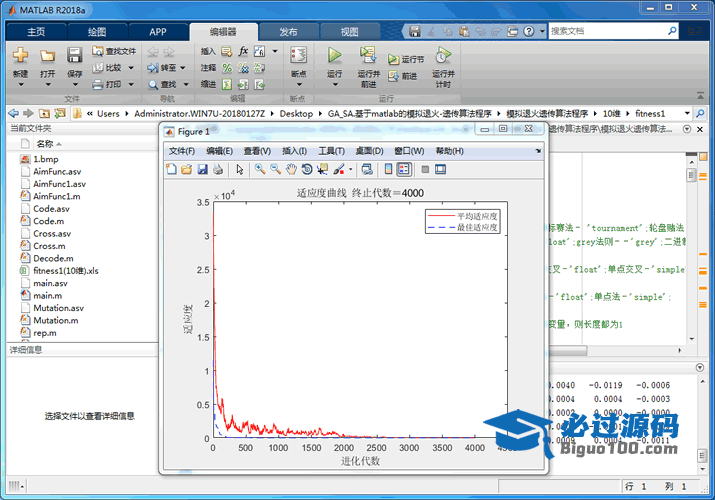Click the Zoom In tool in Figure toolbar

(x=259, y=170)
